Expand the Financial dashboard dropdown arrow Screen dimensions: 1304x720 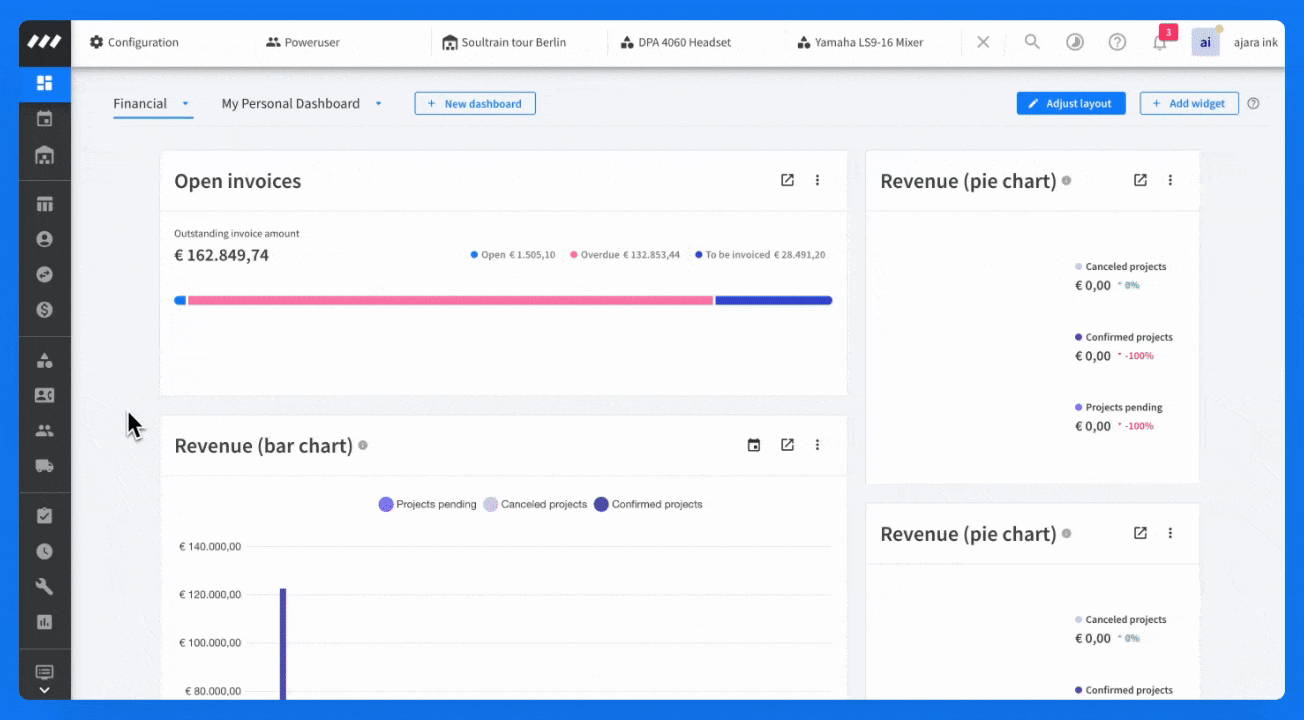[x=185, y=103]
